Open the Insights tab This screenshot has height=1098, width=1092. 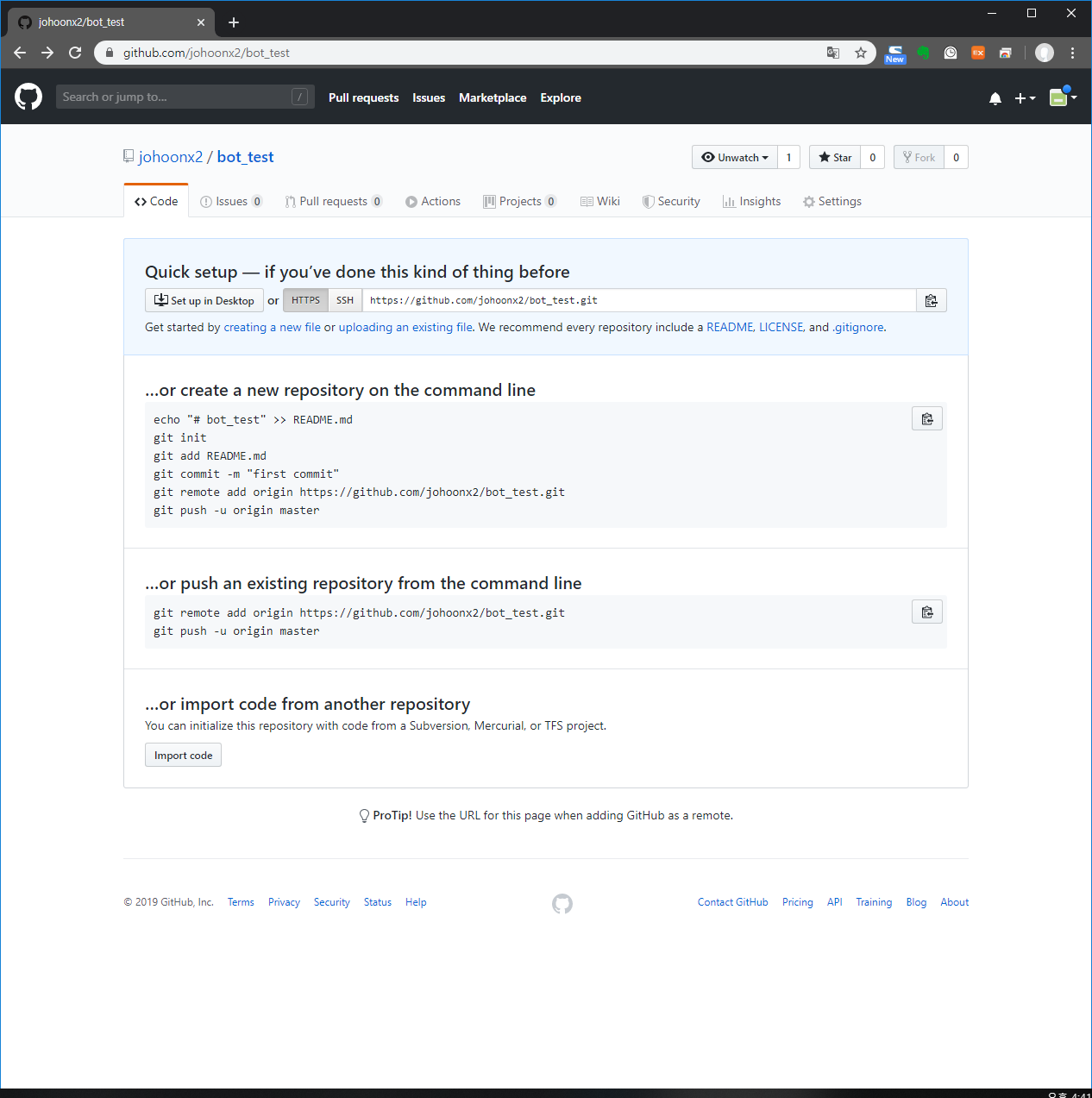[752, 201]
